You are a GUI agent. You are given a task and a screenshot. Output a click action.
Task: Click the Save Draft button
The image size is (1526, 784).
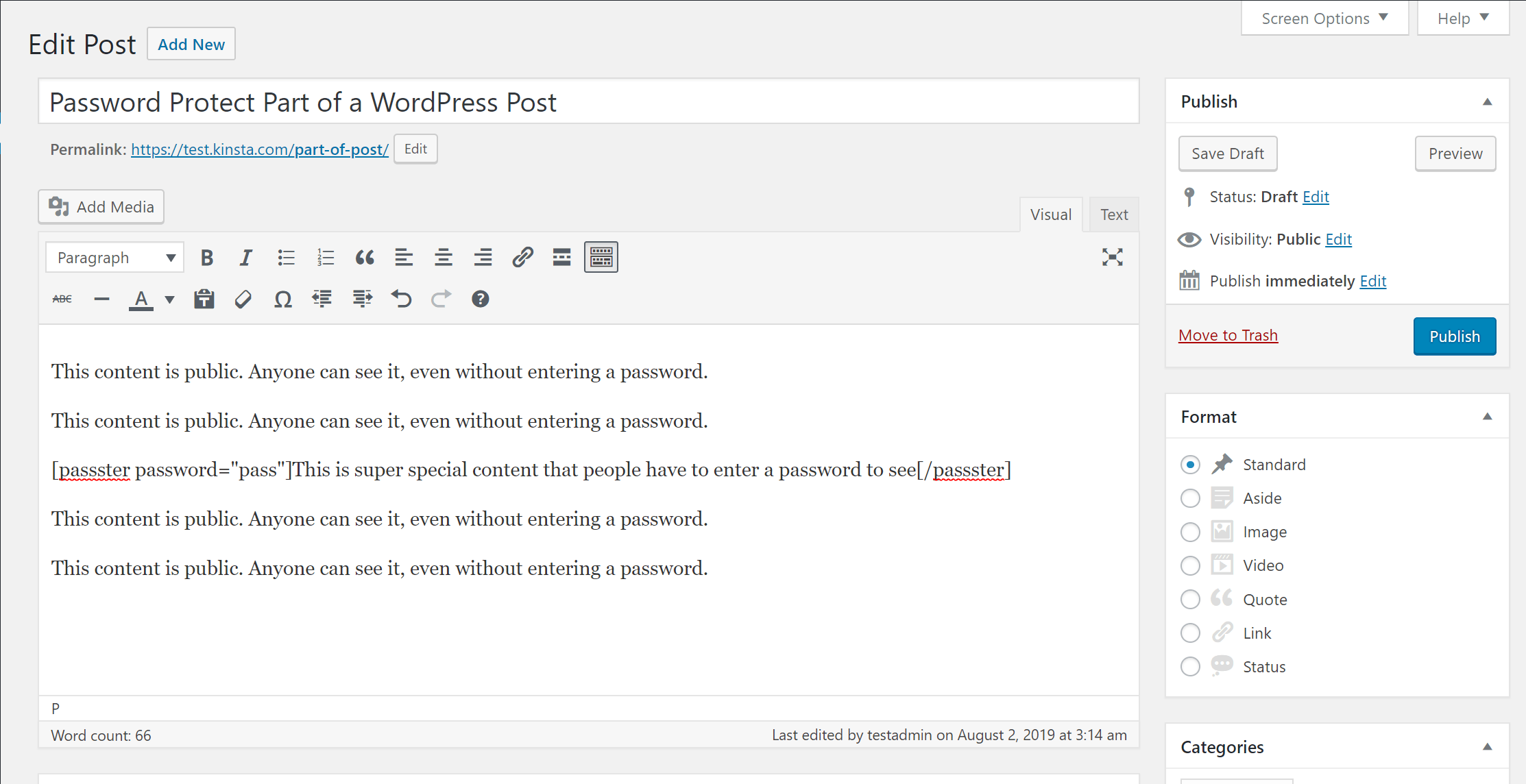[x=1228, y=153]
